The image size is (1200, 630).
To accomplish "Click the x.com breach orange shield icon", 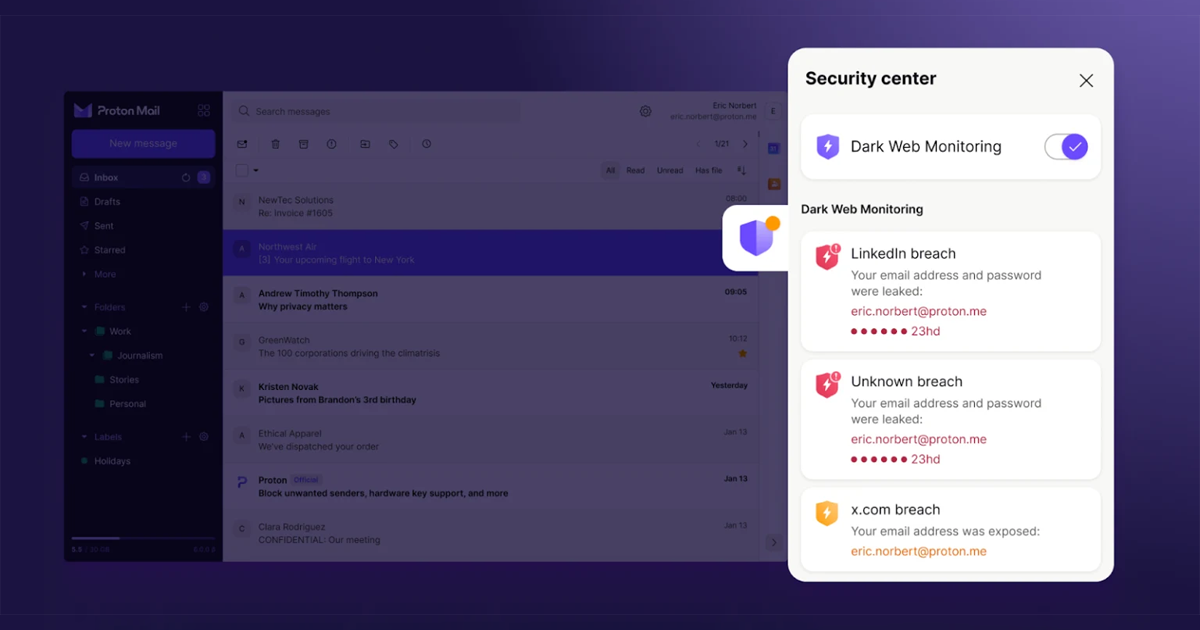I will coord(827,513).
